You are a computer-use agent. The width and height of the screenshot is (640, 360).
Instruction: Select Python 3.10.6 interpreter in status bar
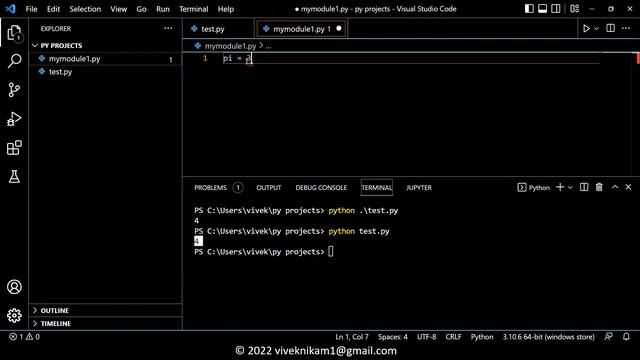(x=548, y=337)
